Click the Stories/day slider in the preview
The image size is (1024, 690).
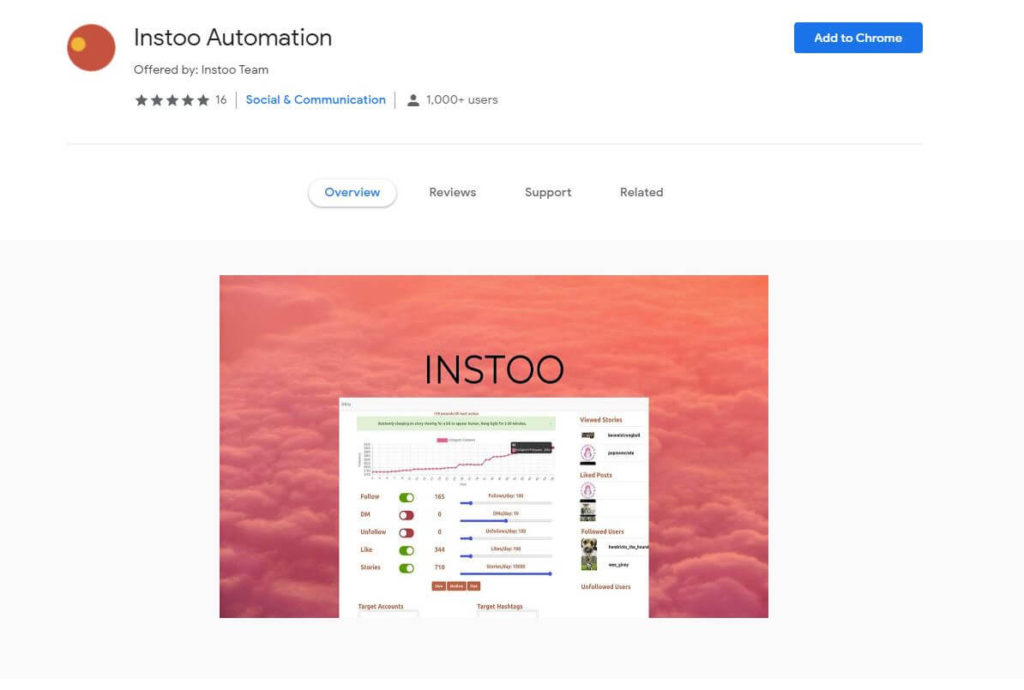point(505,573)
